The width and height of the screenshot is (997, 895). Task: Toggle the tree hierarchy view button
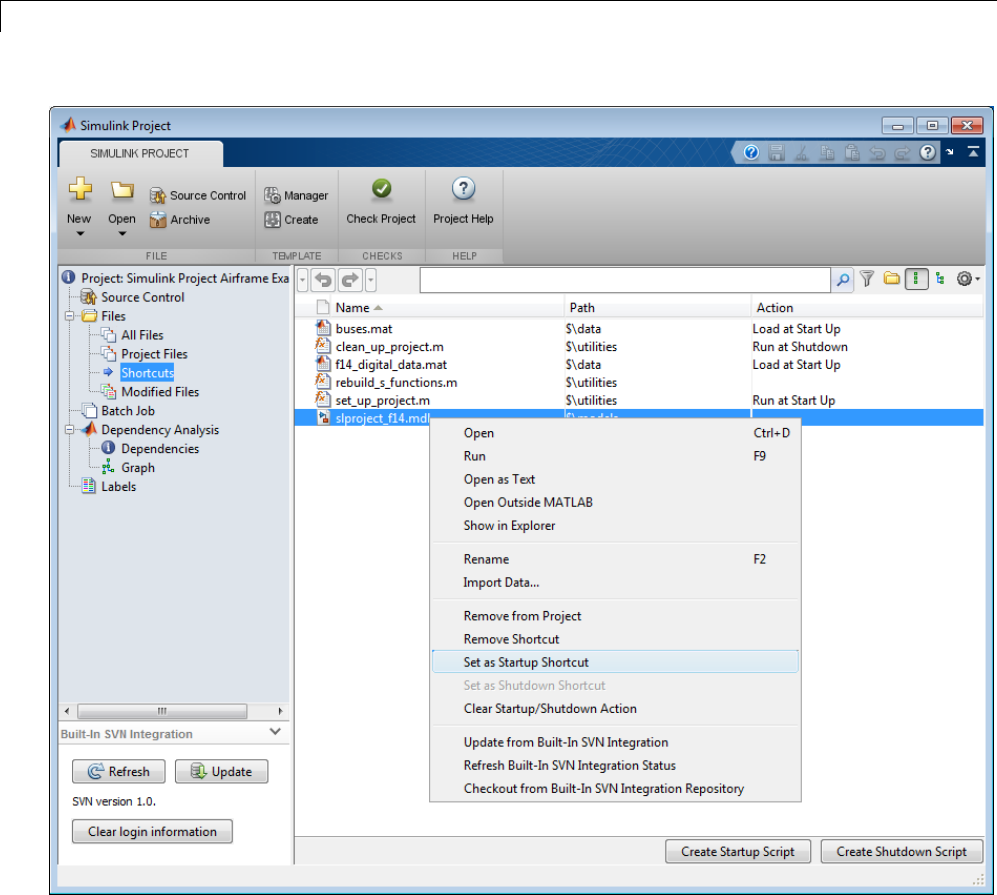pos(940,278)
